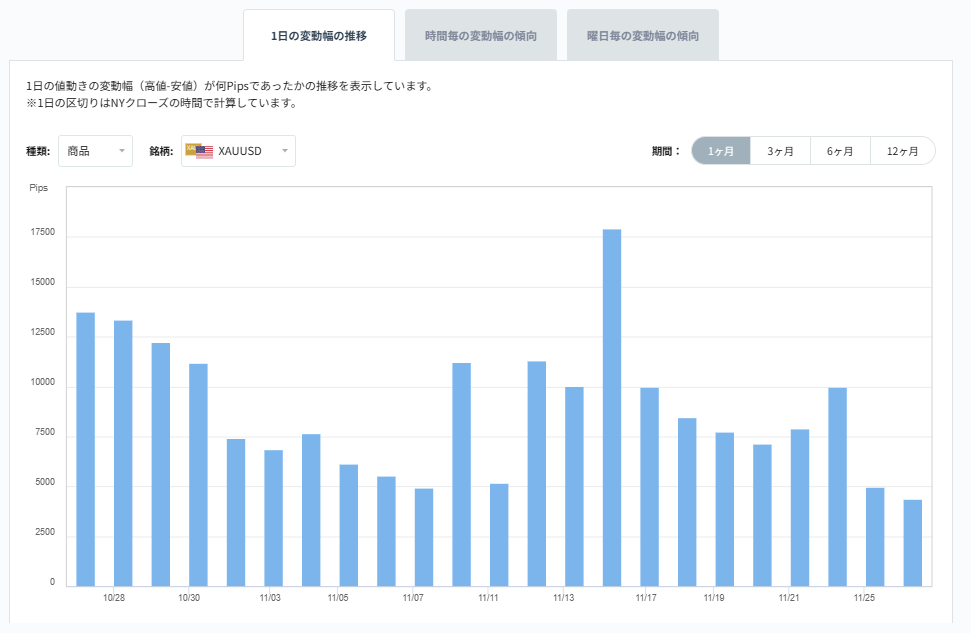The height and width of the screenshot is (633, 971).
Task: Click the first bar above 10/28
Action: click(83, 450)
